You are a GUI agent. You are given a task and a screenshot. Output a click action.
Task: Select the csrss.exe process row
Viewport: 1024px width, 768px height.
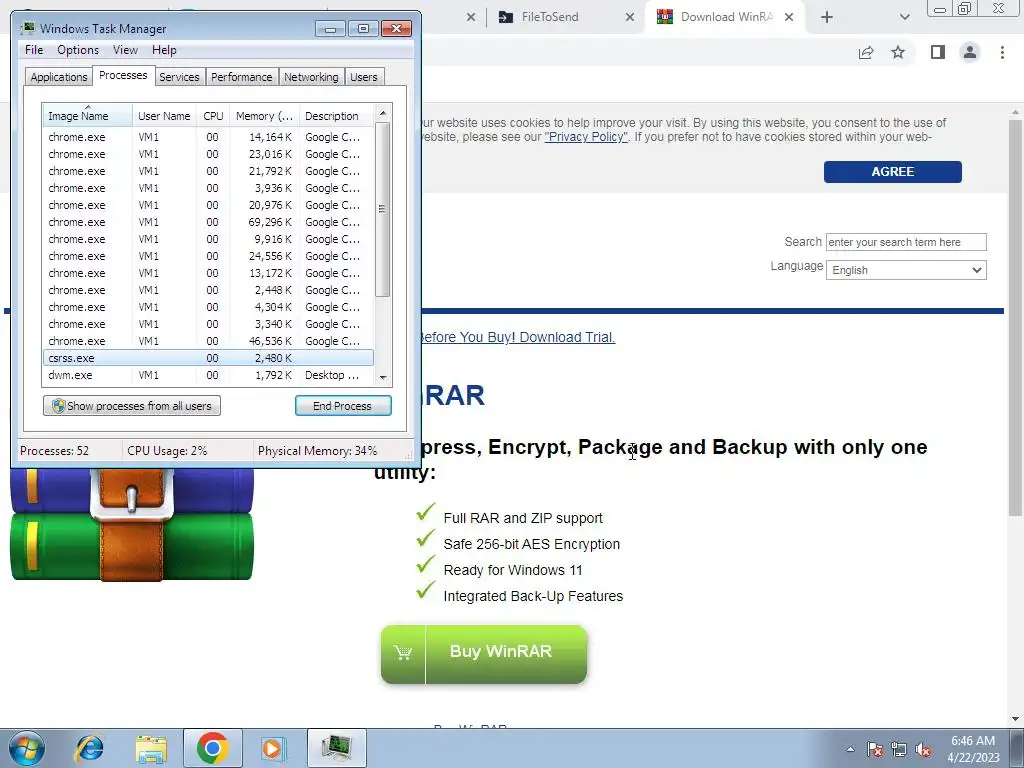coord(208,358)
